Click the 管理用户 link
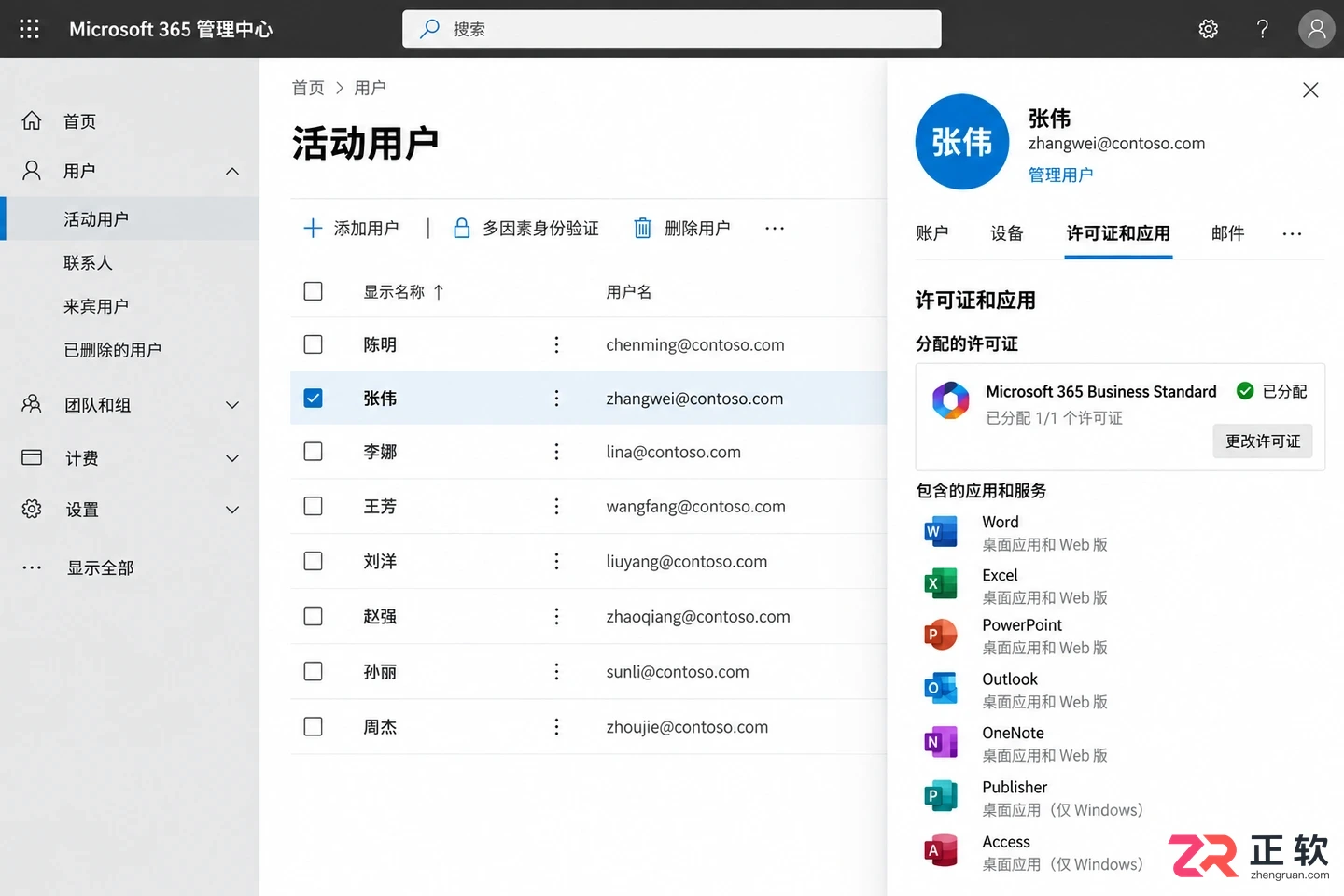1344x896 pixels. (x=1061, y=175)
